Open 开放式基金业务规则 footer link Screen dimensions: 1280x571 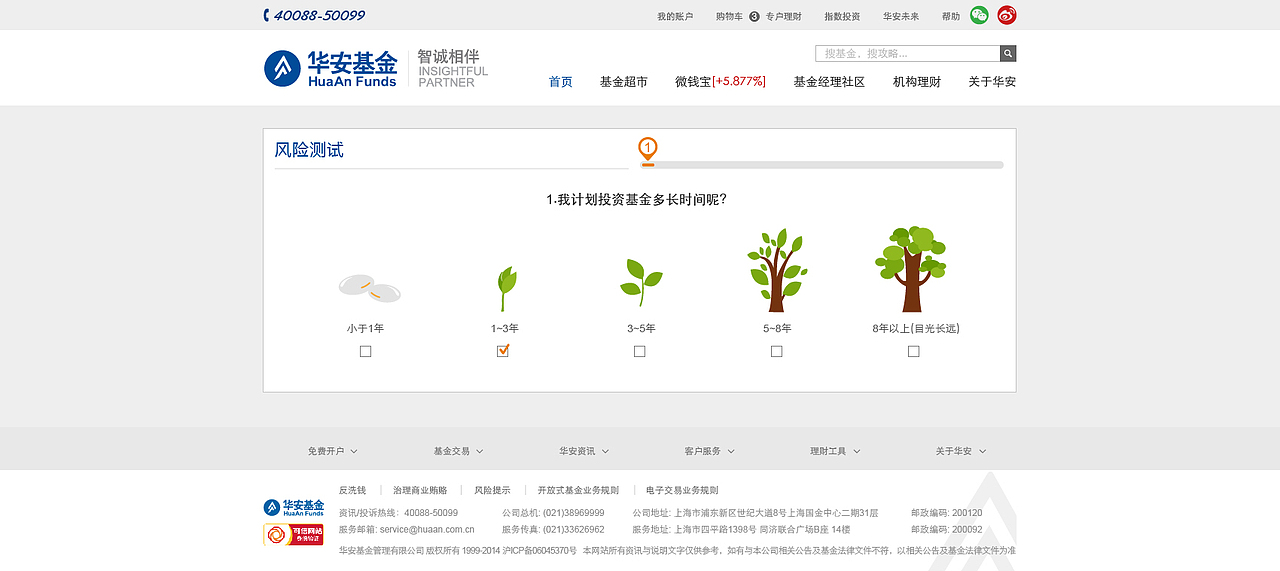[578, 490]
